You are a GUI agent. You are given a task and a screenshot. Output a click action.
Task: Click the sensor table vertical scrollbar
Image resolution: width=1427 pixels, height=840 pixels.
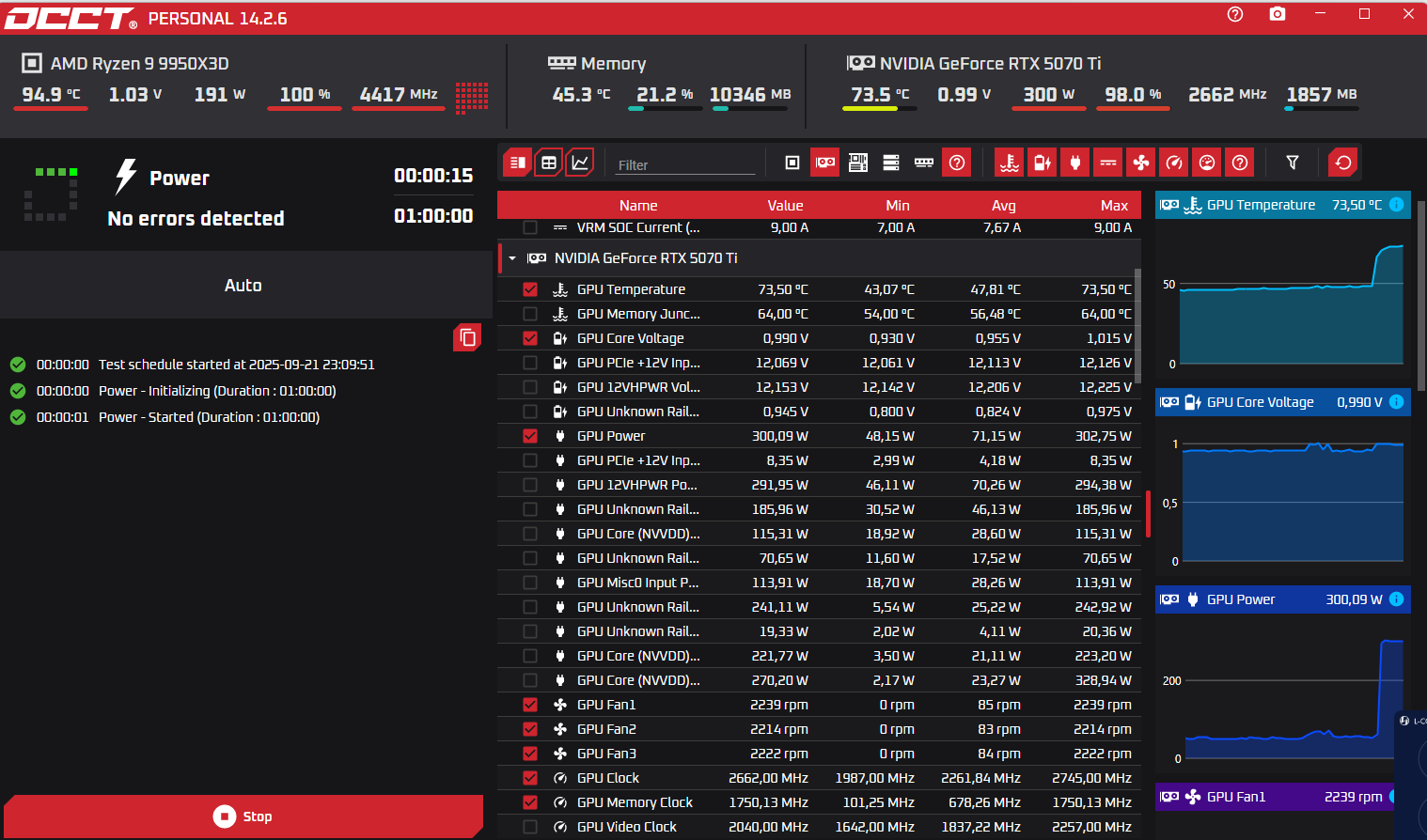1137,327
